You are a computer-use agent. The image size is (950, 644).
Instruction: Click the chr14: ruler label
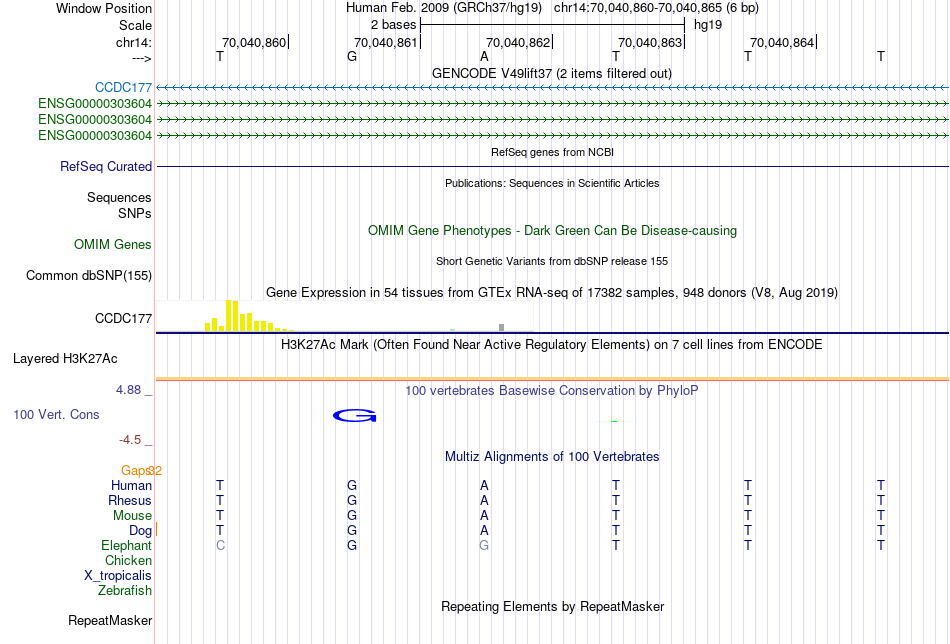(x=133, y=43)
